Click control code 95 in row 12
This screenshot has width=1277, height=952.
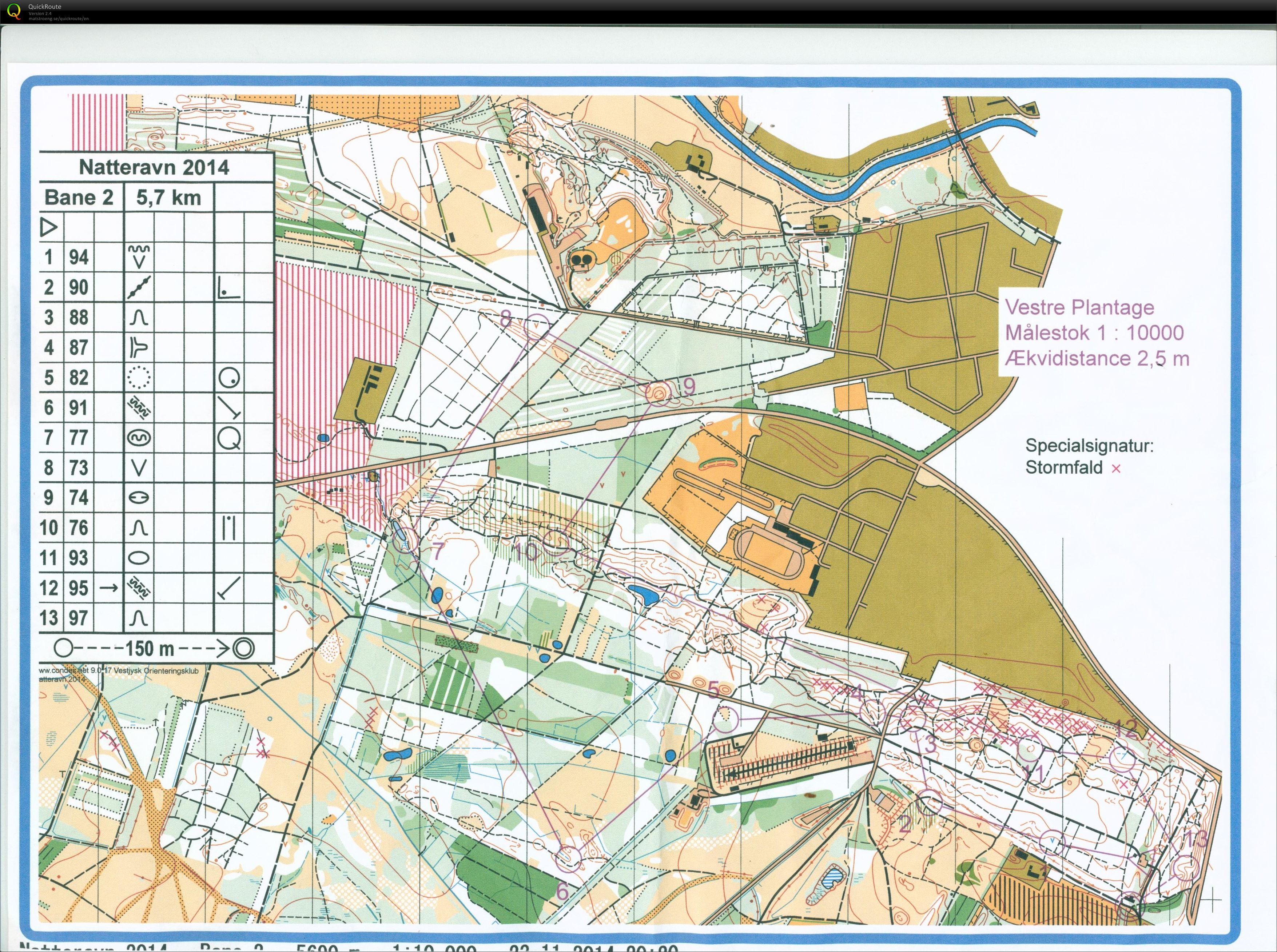coord(79,588)
